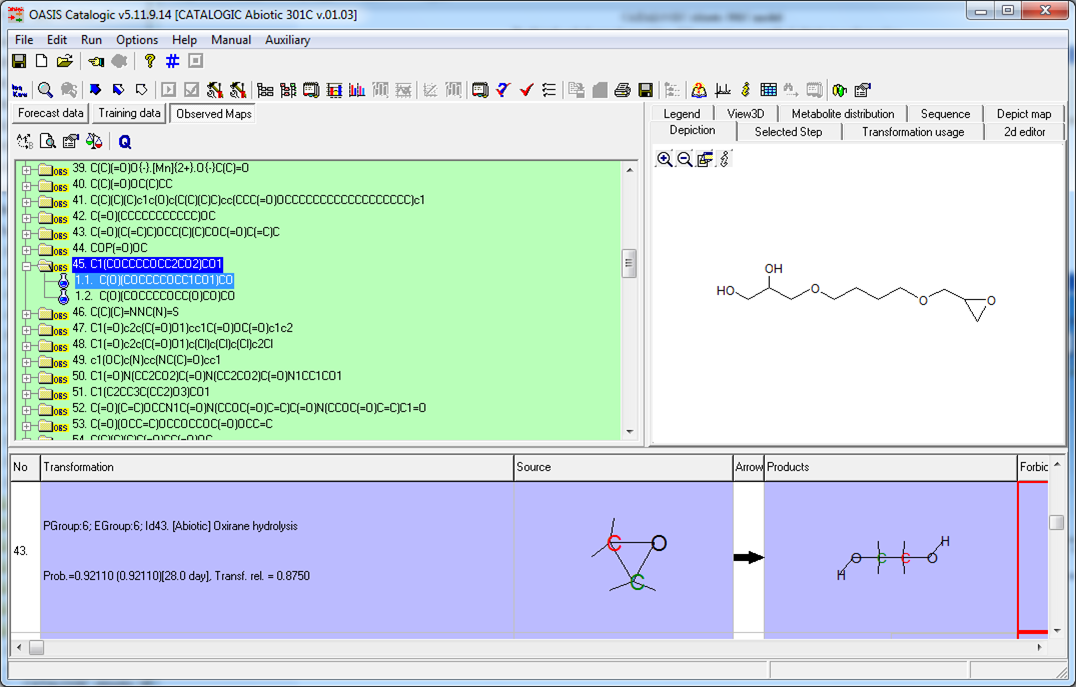
Task: Expand tree item 46
Action: [x=26, y=314]
